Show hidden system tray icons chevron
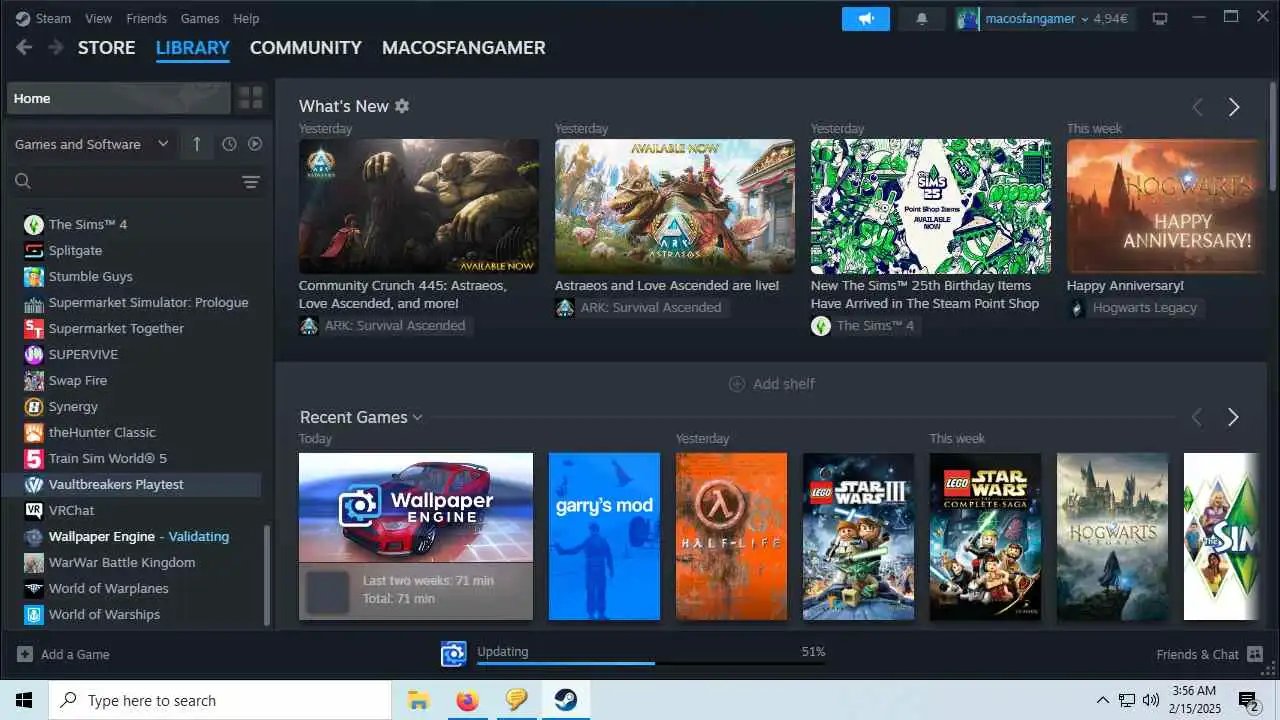Viewport: 1280px width, 720px height. pyautogui.click(x=1103, y=700)
